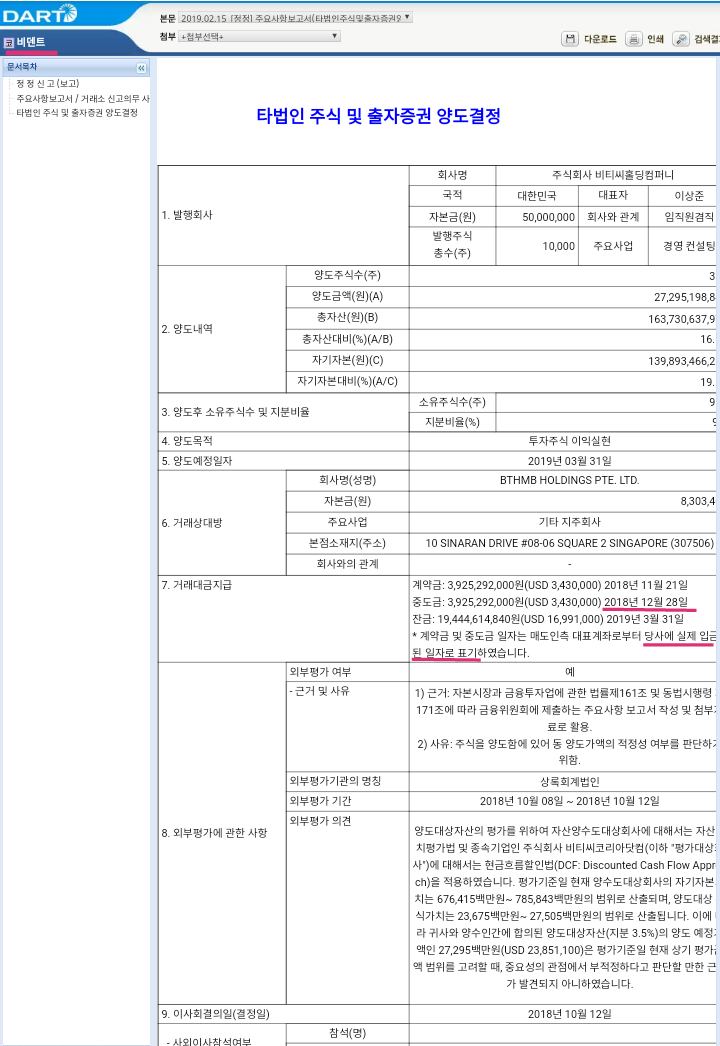Click the 자기자본대비(%)(A/C) label cell
The height and width of the screenshot is (1046, 720).
348,382
